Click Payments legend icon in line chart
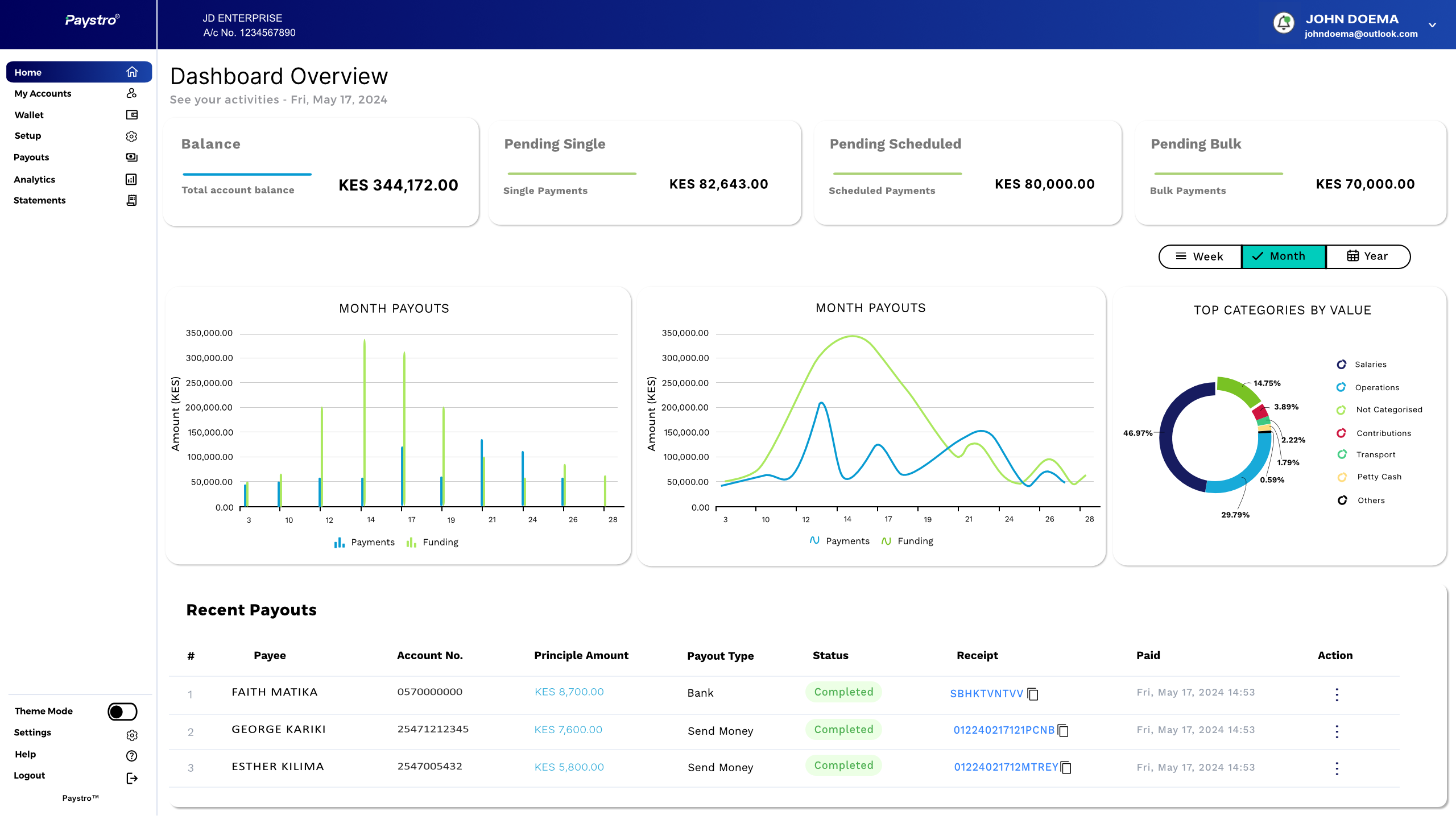1456x819 pixels. tap(814, 540)
